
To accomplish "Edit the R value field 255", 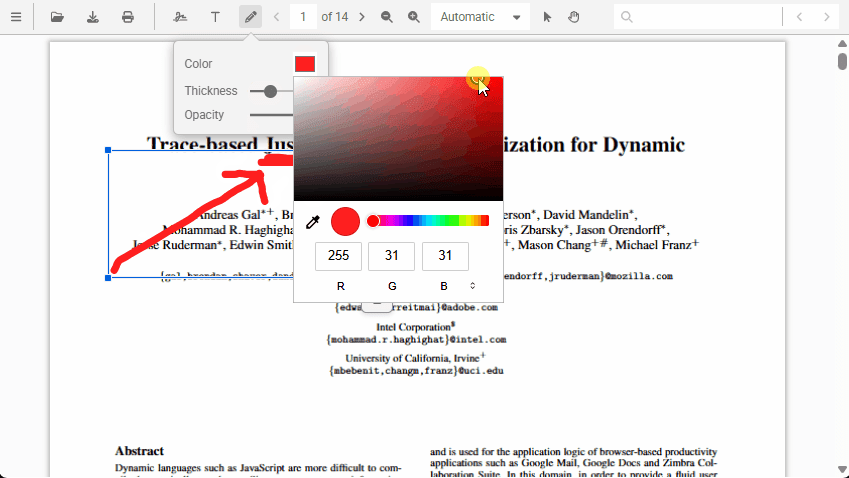I will pyautogui.click(x=338, y=256).
